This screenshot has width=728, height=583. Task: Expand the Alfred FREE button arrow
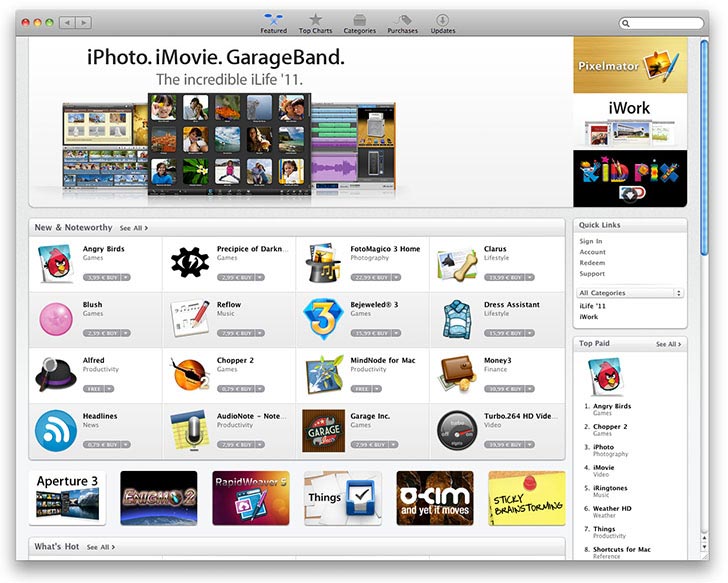109,389
